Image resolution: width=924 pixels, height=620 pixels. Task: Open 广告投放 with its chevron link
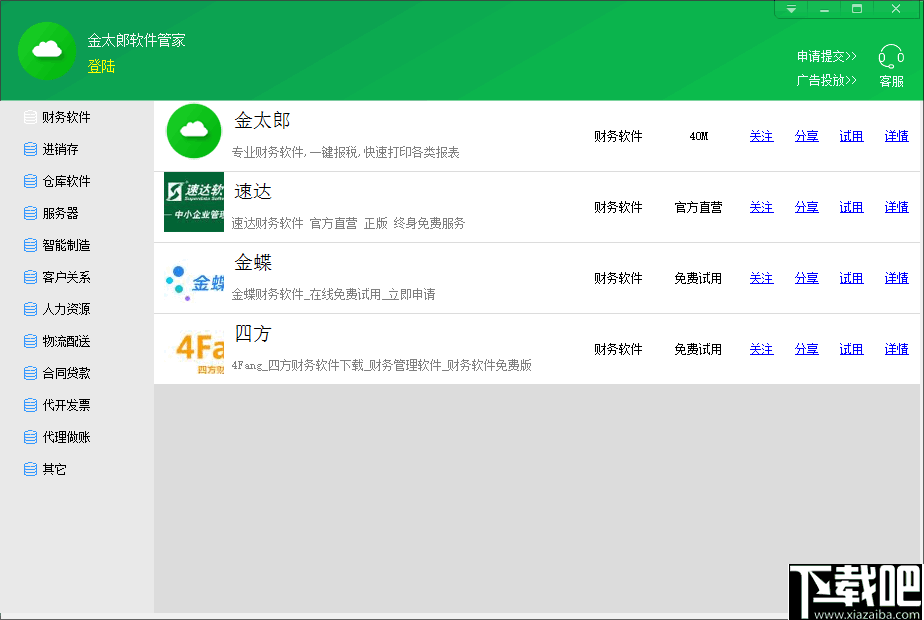[x=827, y=80]
